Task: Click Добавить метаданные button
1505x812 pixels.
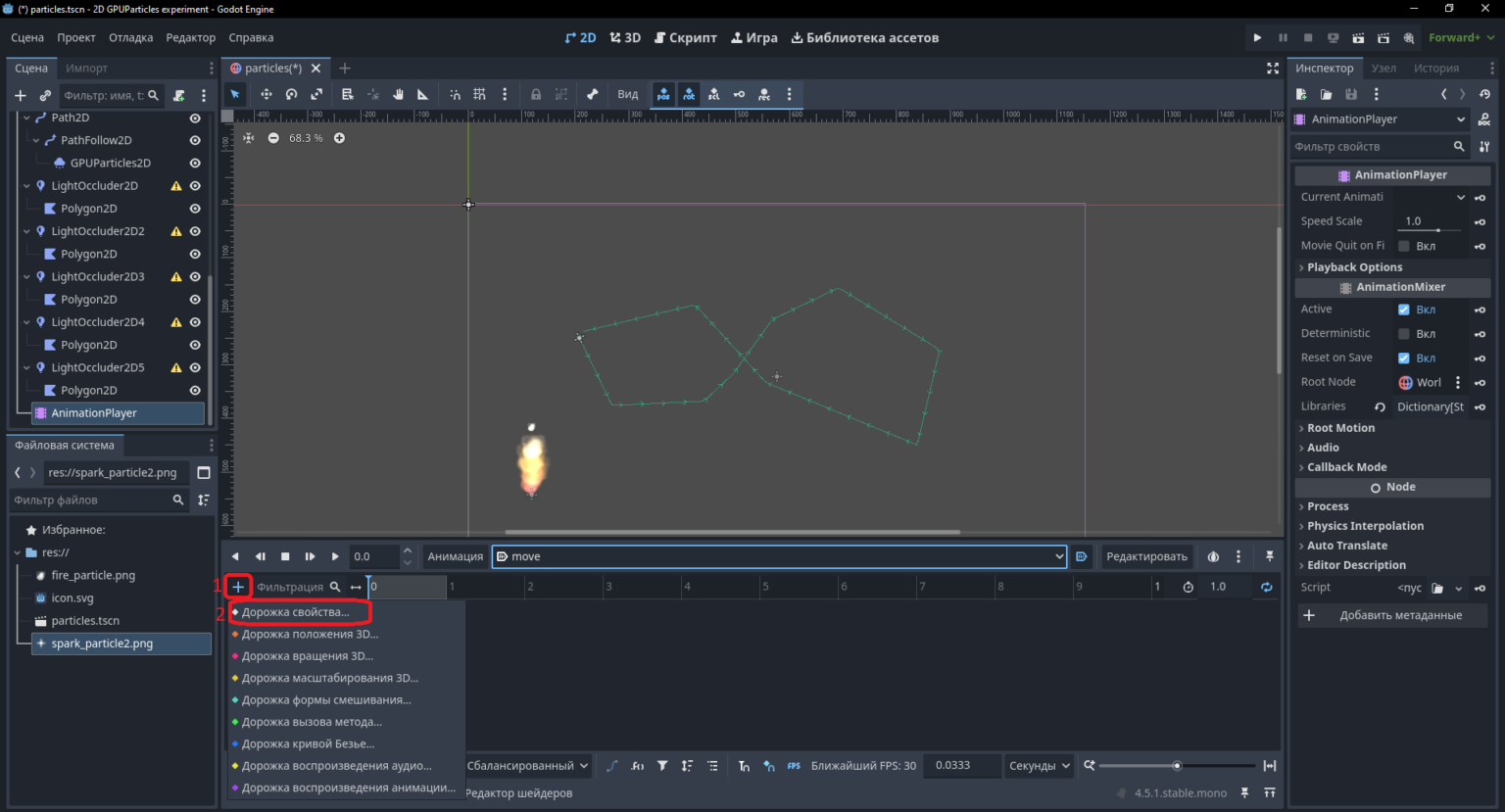Action: (1392, 615)
